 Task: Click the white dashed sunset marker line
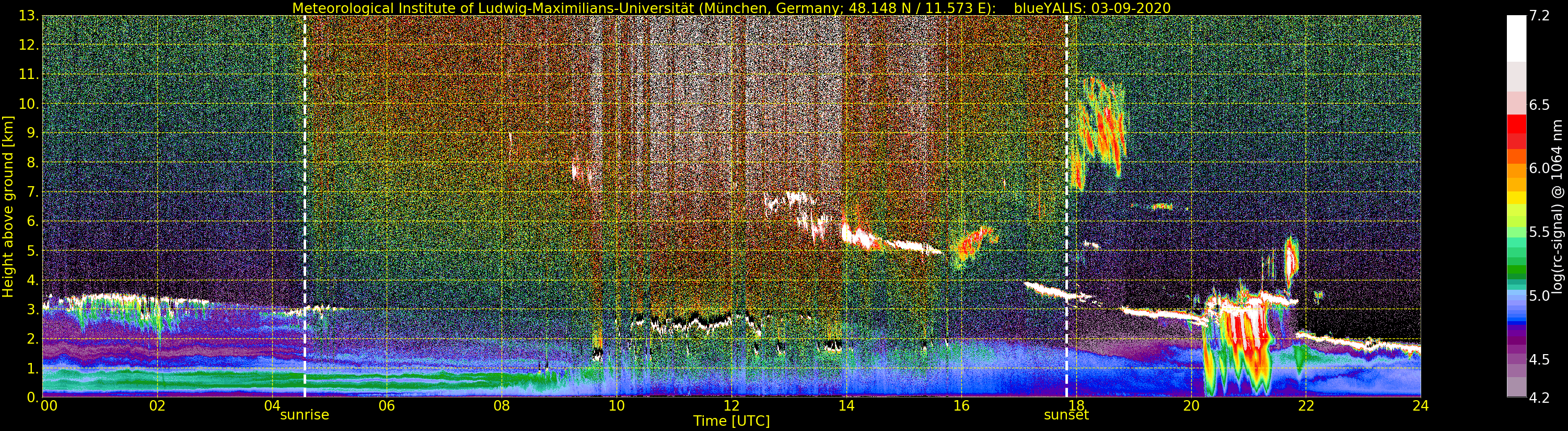(1066, 206)
